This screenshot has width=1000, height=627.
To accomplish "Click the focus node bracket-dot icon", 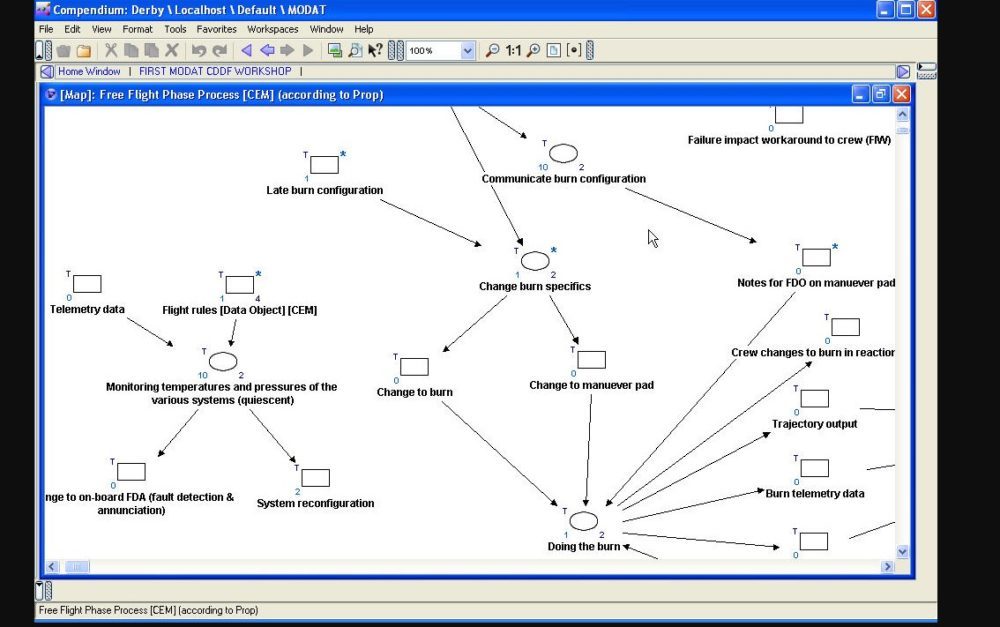I will (573, 51).
